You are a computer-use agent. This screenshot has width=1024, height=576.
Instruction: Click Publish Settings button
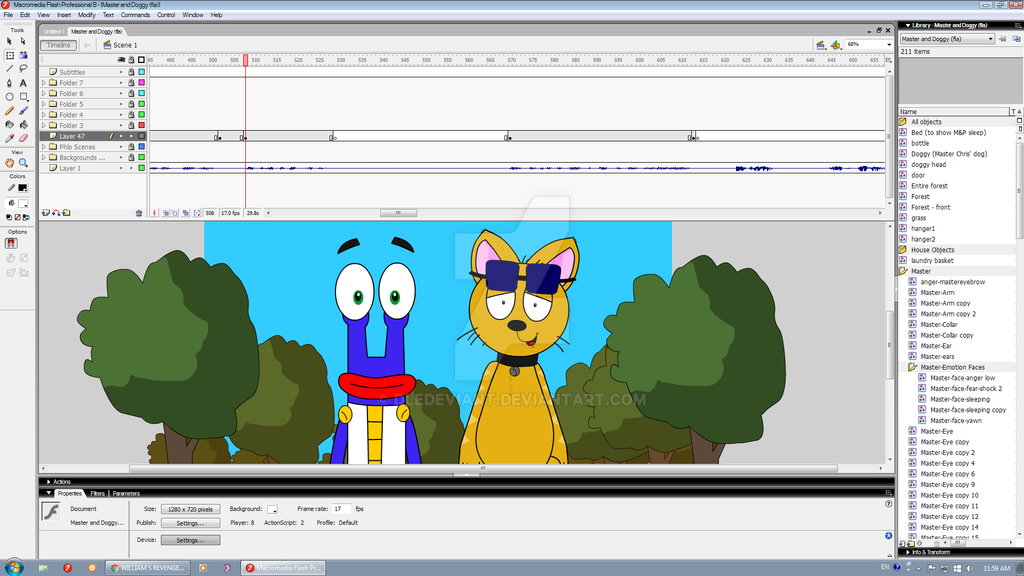tap(190, 523)
